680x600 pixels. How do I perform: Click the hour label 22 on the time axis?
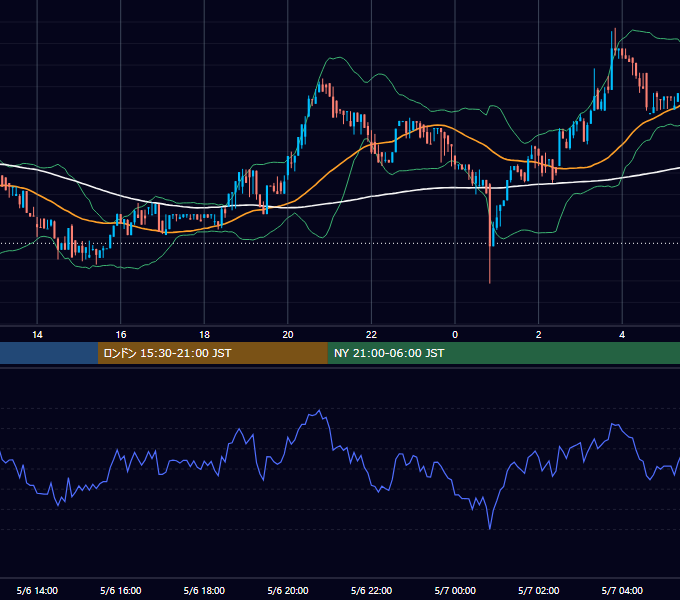click(371, 335)
